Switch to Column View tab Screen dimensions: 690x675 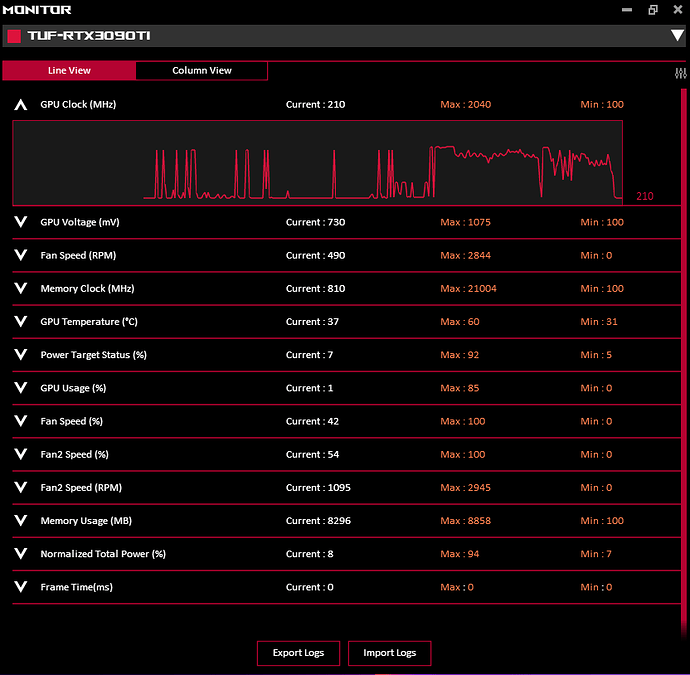202,70
